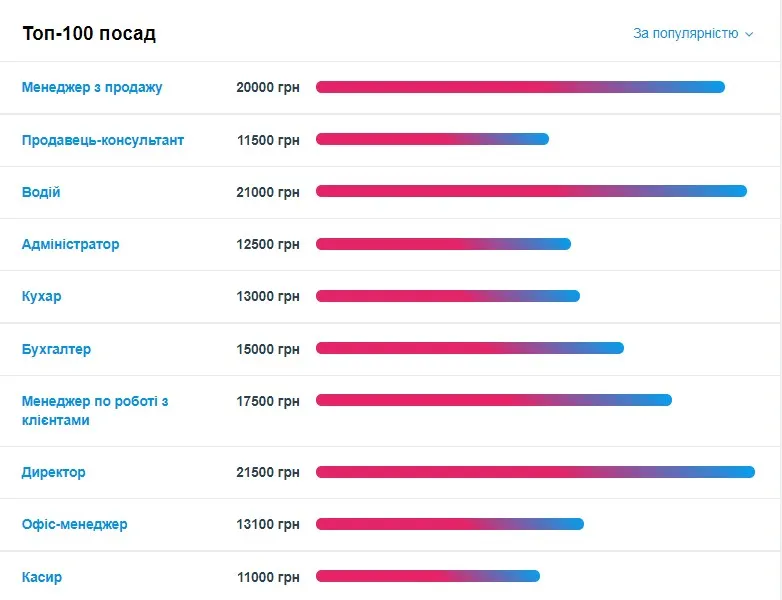Open the "Менеджер з продажу" position link

point(92,87)
